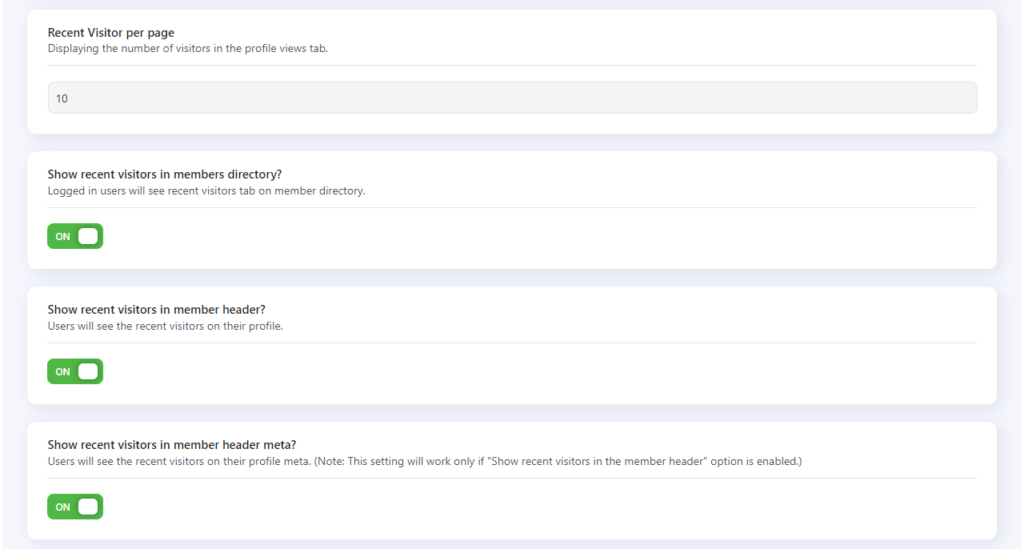Select the value 10 in the visitor count box

62,99
